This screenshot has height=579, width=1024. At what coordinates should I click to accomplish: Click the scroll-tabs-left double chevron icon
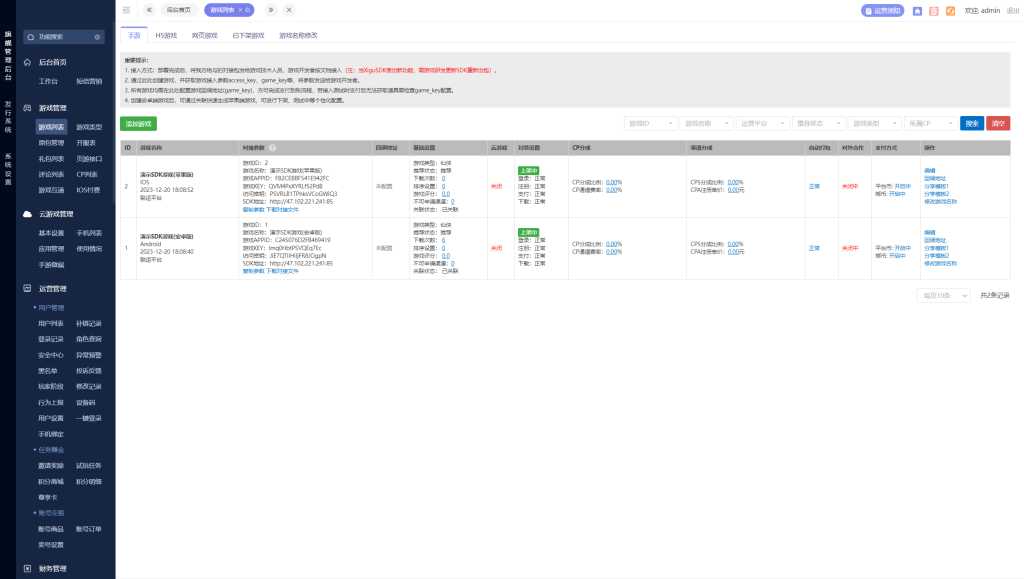[149, 10]
